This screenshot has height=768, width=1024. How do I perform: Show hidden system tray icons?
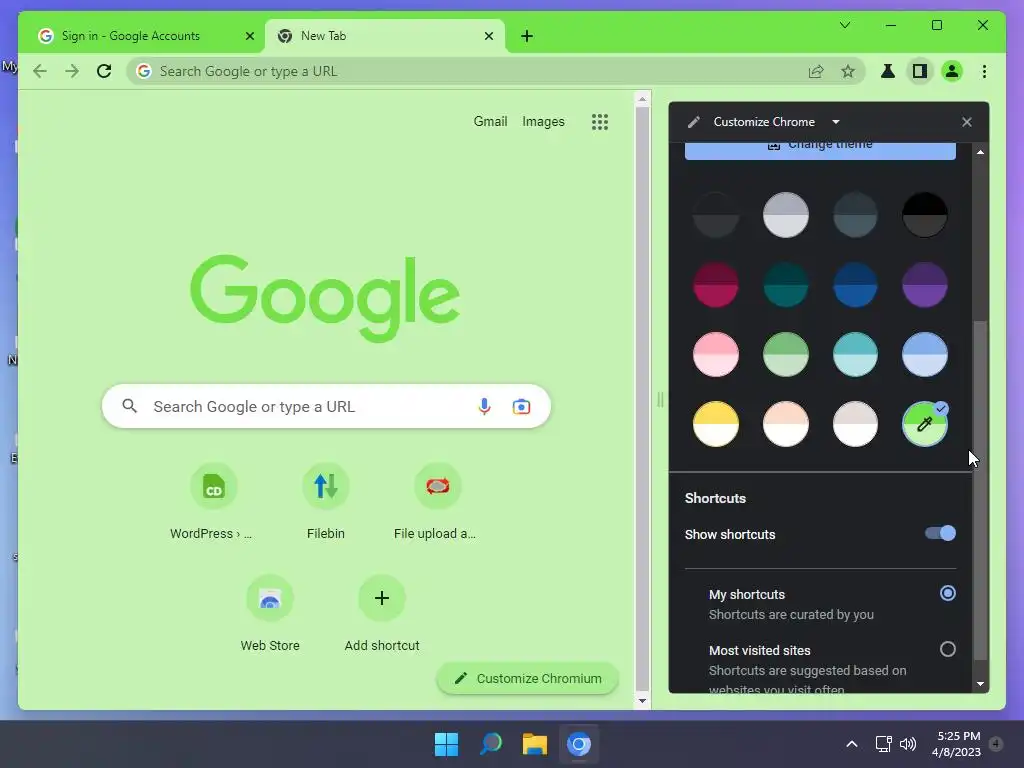point(852,744)
